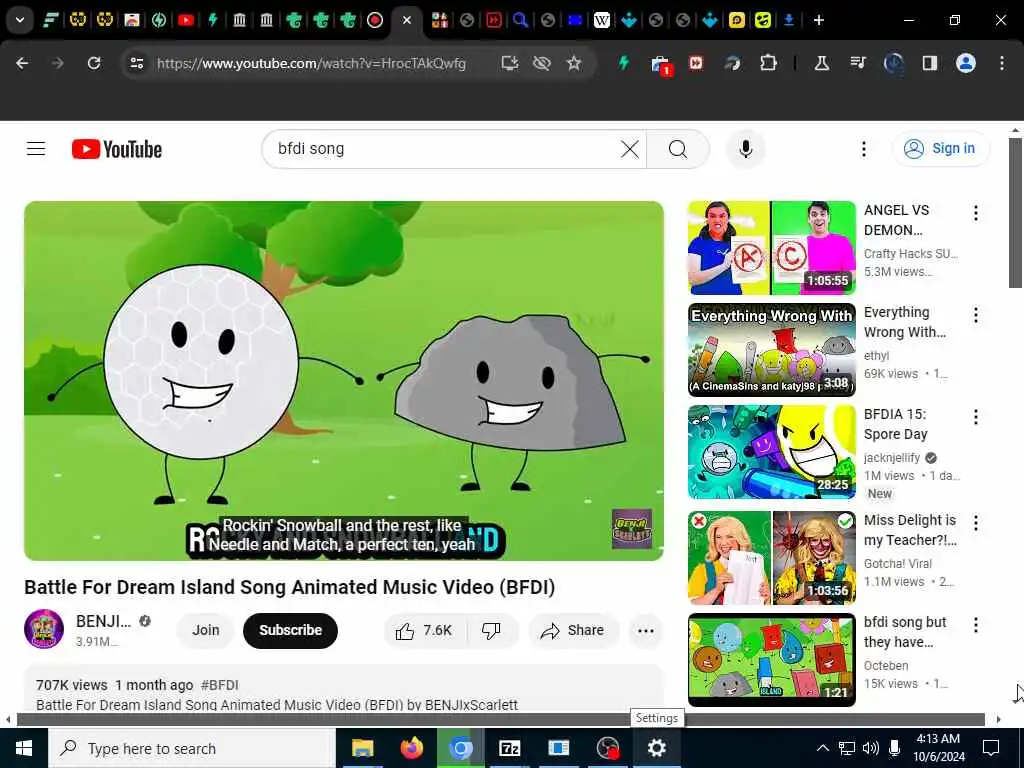Open the YouTube guide hamburger menu
The height and width of the screenshot is (768, 1024).
point(36,149)
